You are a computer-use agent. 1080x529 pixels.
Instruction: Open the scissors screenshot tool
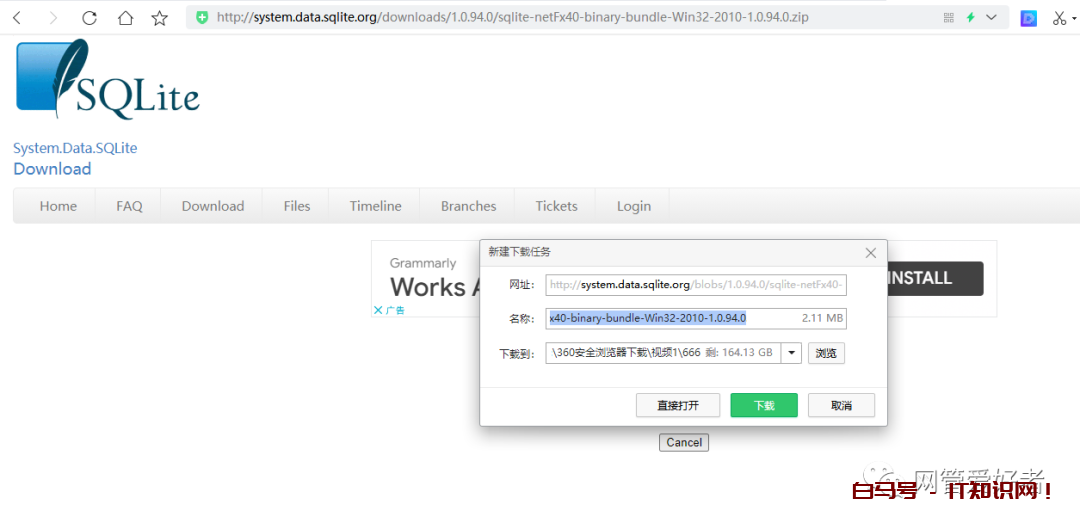point(1059,18)
